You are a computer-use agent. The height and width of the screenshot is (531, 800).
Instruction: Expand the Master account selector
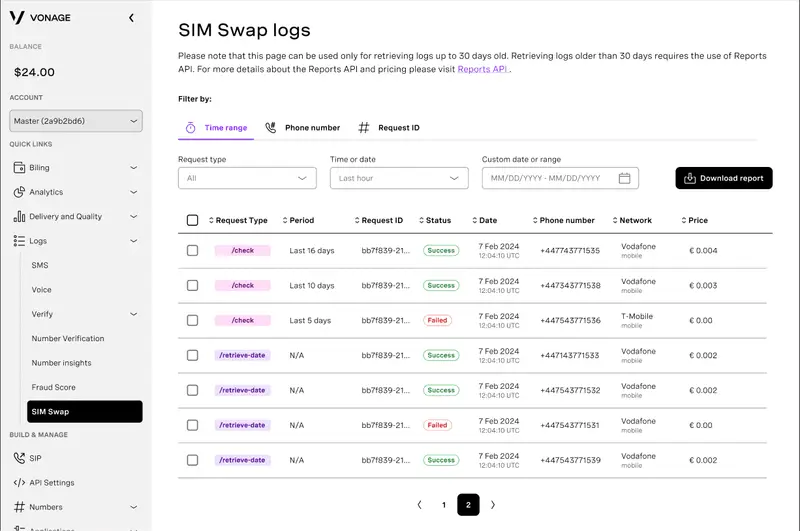point(76,122)
